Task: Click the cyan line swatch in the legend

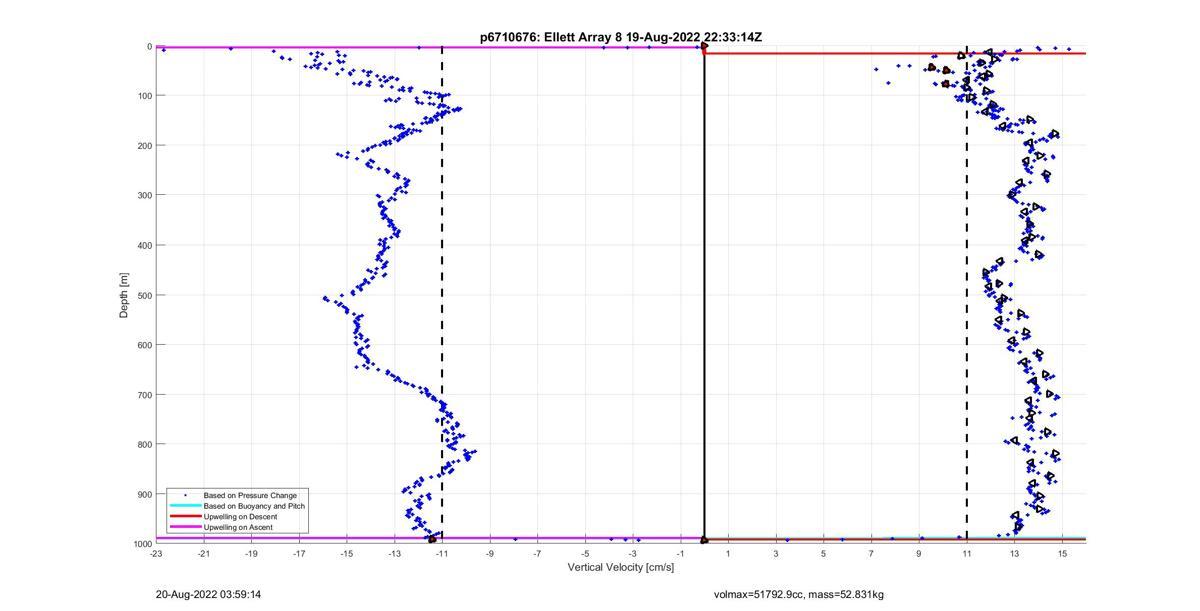Action: tap(185, 506)
